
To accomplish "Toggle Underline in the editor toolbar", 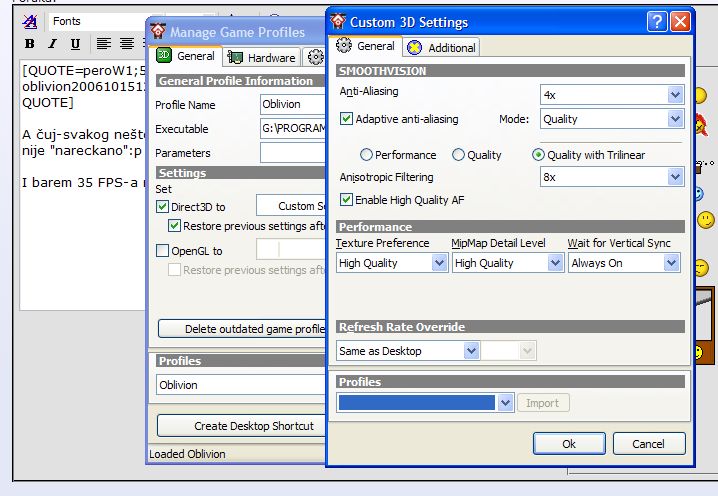I will 76,44.
